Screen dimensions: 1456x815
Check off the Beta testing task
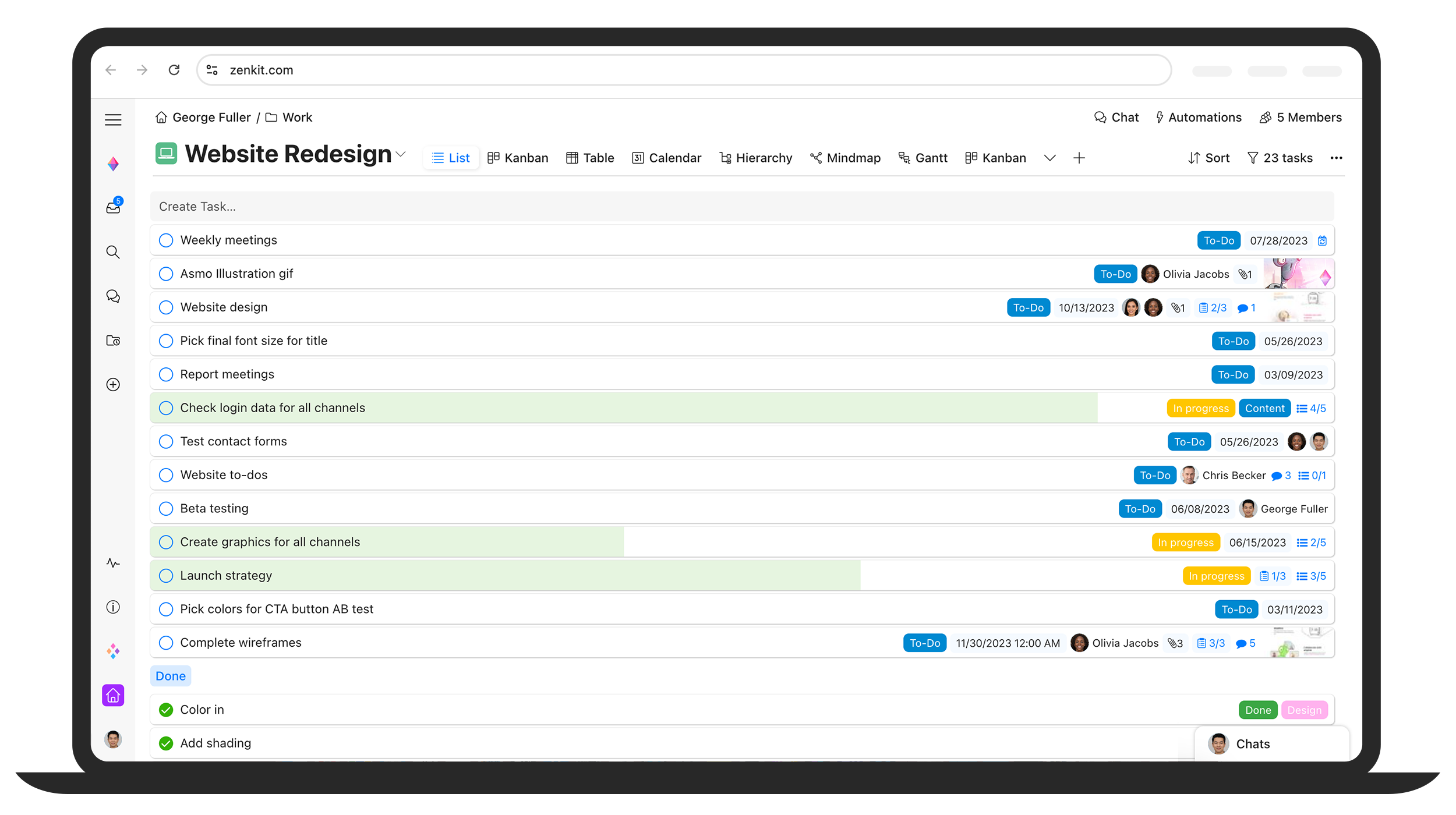point(166,509)
